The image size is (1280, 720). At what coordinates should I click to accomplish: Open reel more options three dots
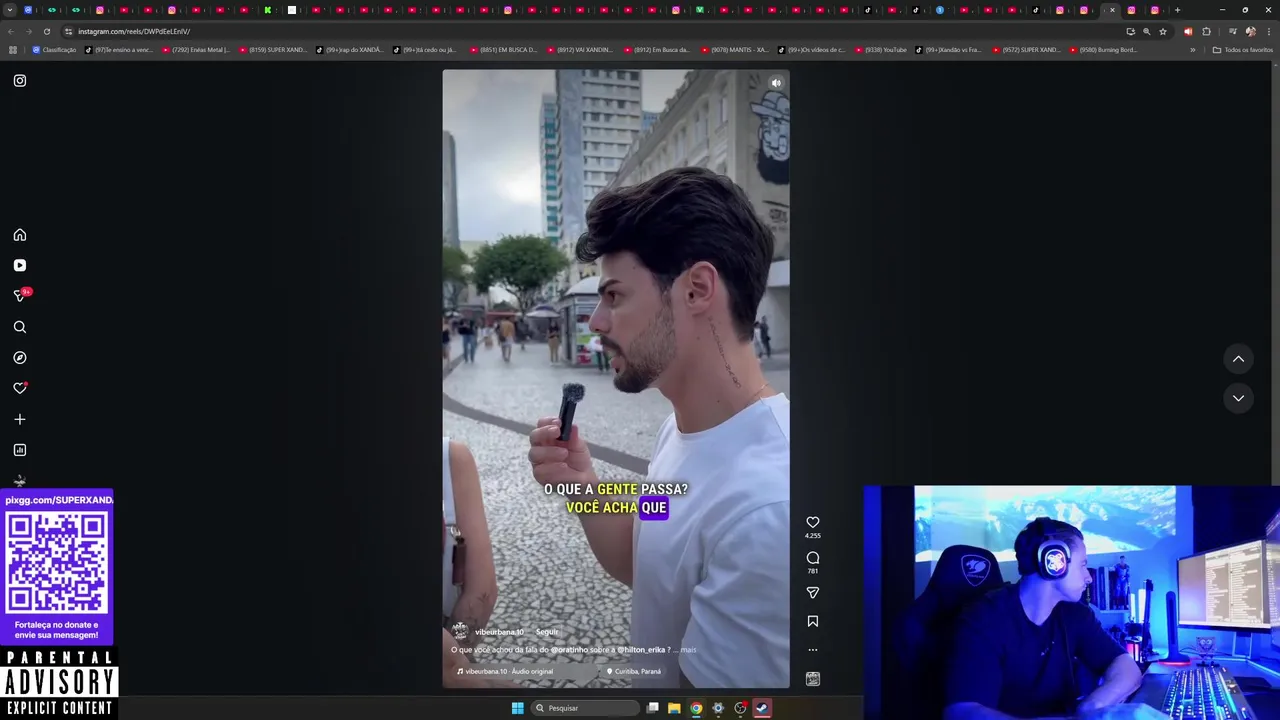[x=813, y=650]
